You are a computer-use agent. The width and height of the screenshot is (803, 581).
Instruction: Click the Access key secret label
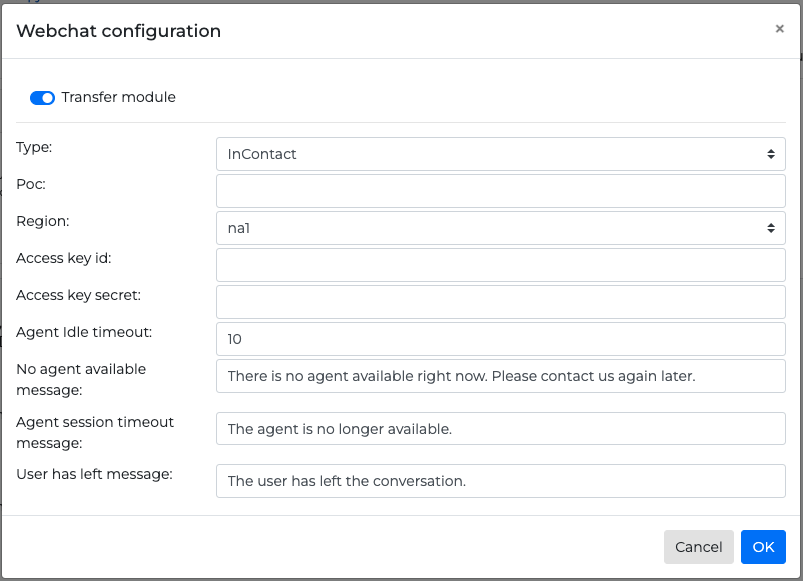click(78, 295)
